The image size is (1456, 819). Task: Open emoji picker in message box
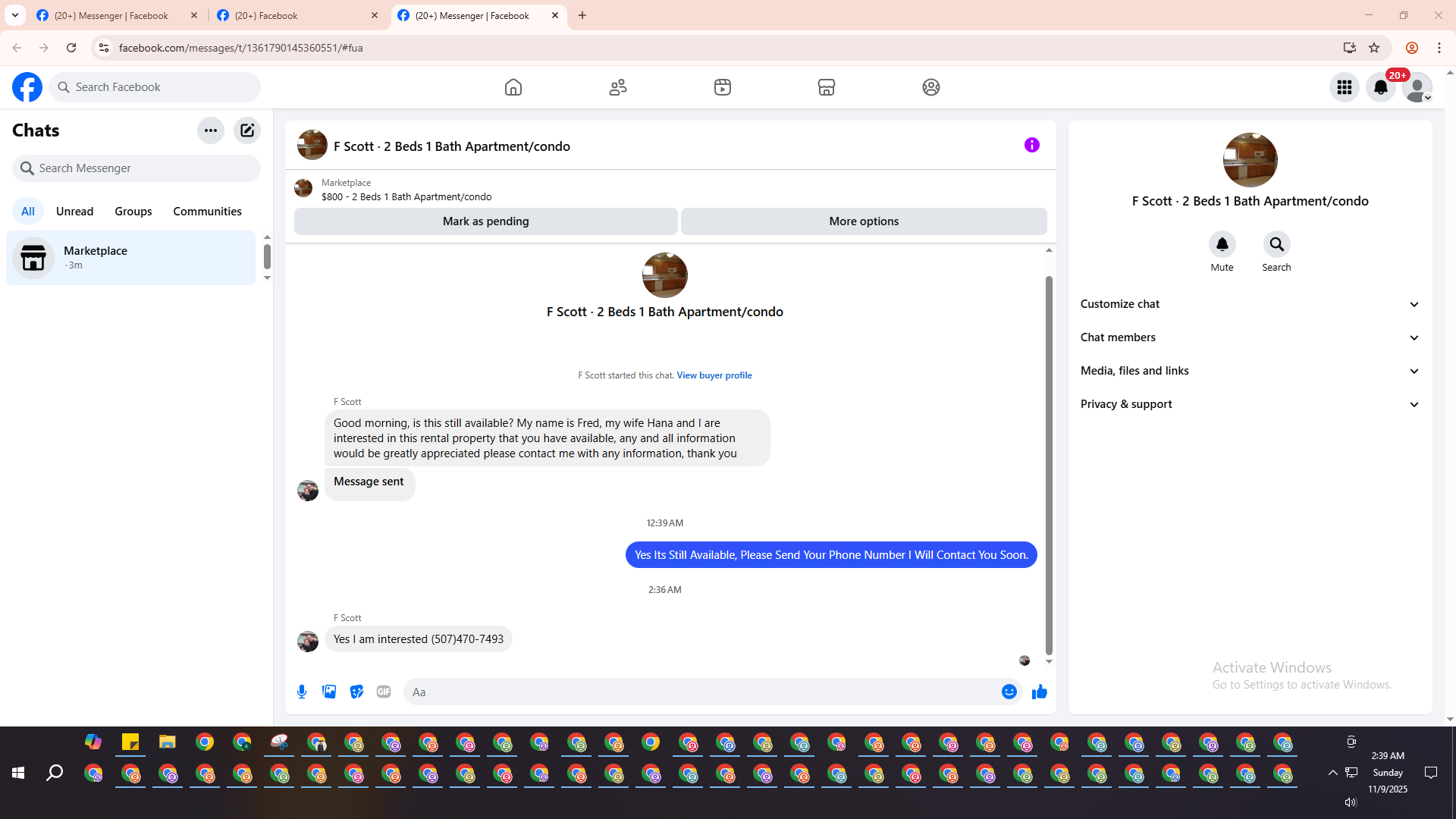(1009, 692)
